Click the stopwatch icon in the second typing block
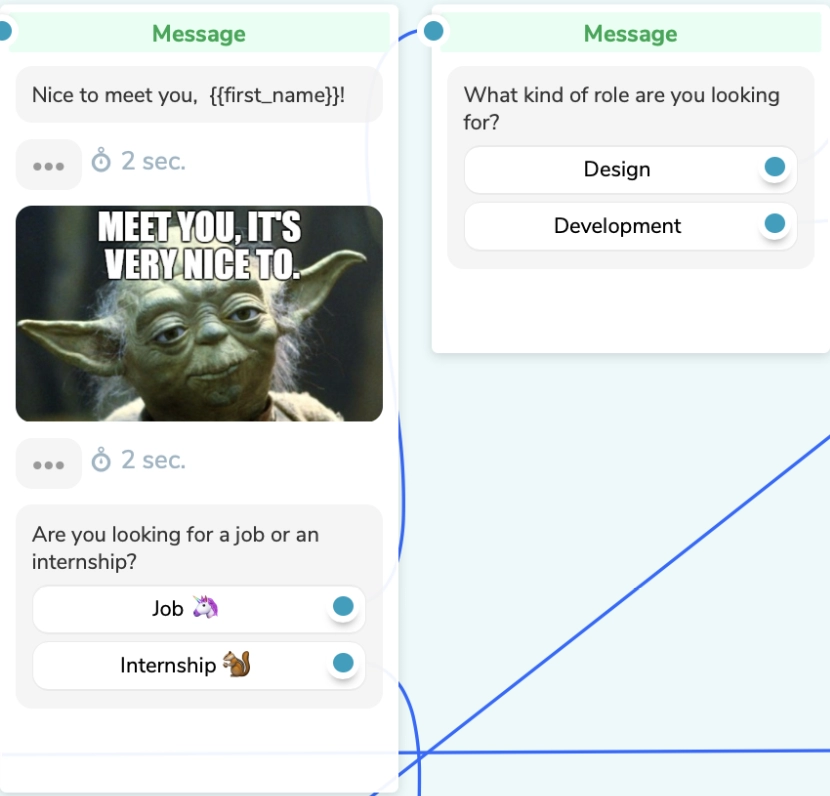Image resolution: width=830 pixels, height=796 pixels. click(105, 460)
